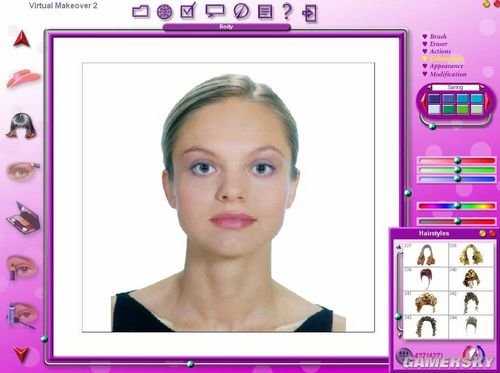Open help with the question mark icon
Viewport: 500px width, 373px height.
coord(287,11)
